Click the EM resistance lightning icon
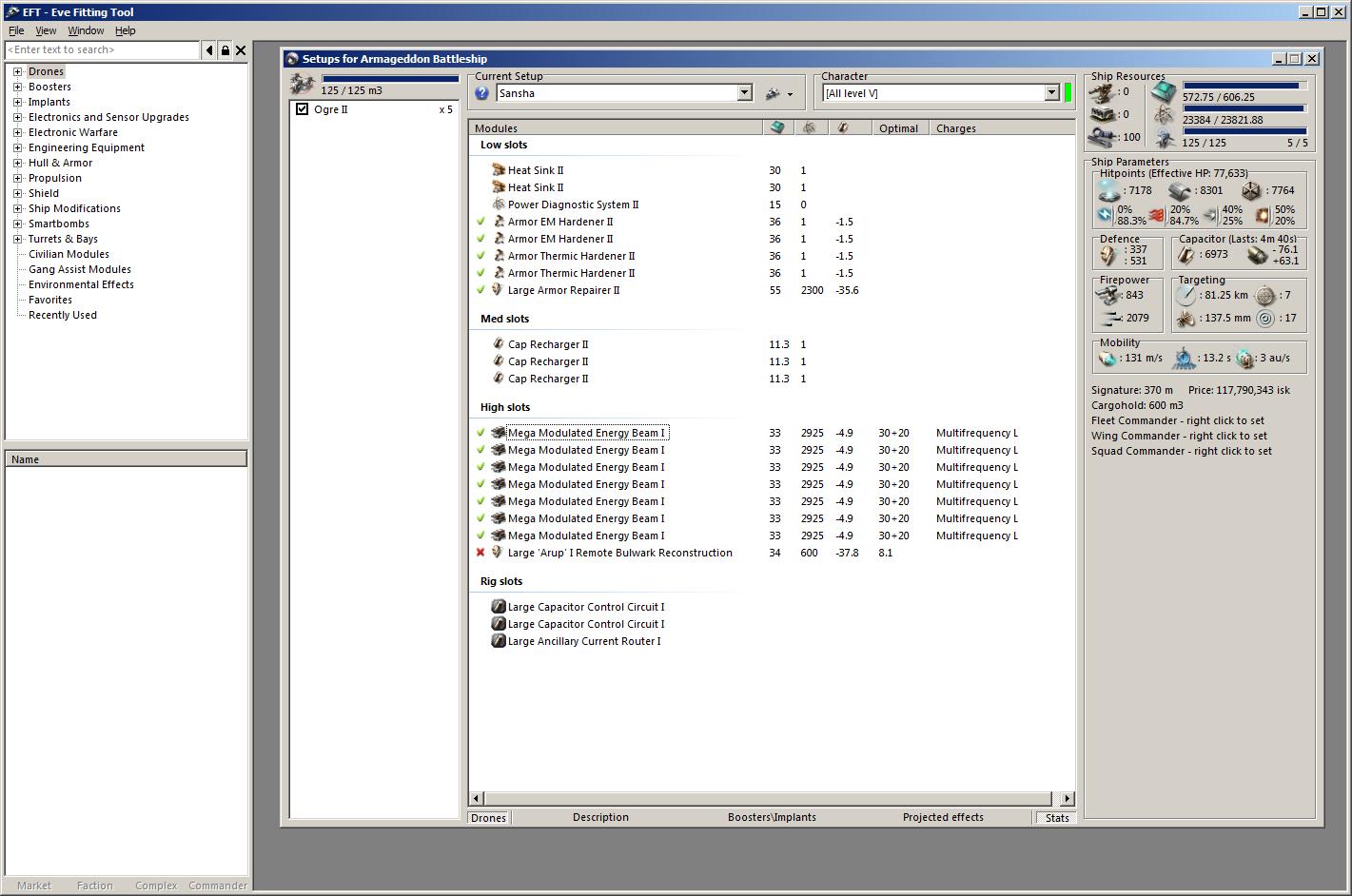The height and width of the screenshot is (896, 1352). pos(1105,215)
